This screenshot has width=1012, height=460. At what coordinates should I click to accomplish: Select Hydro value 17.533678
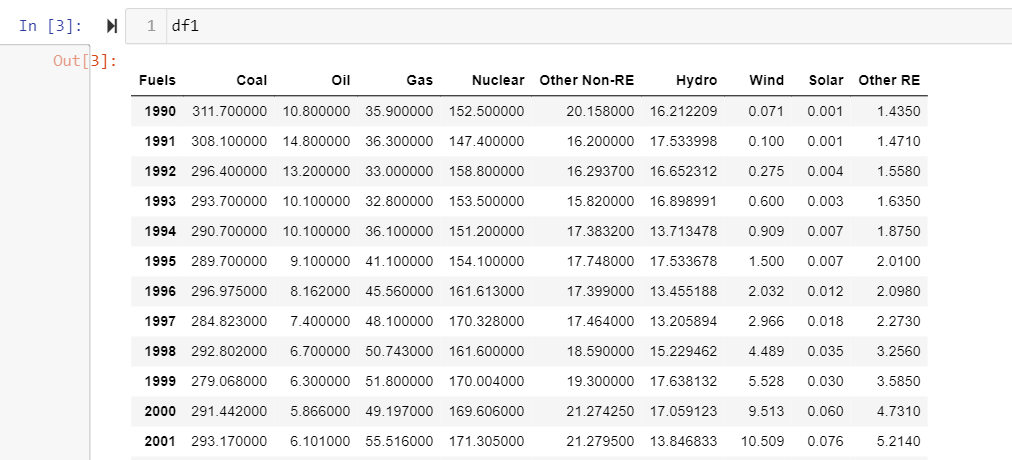pyautogui.click(x=683, y=261)
